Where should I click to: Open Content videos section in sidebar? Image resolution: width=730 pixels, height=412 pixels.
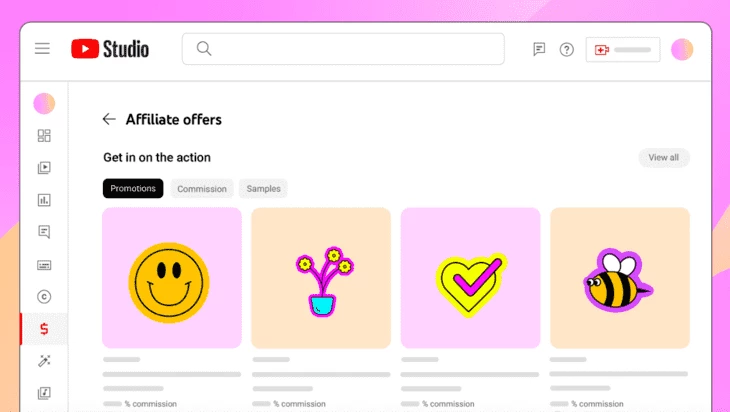(x=44, y=168)
